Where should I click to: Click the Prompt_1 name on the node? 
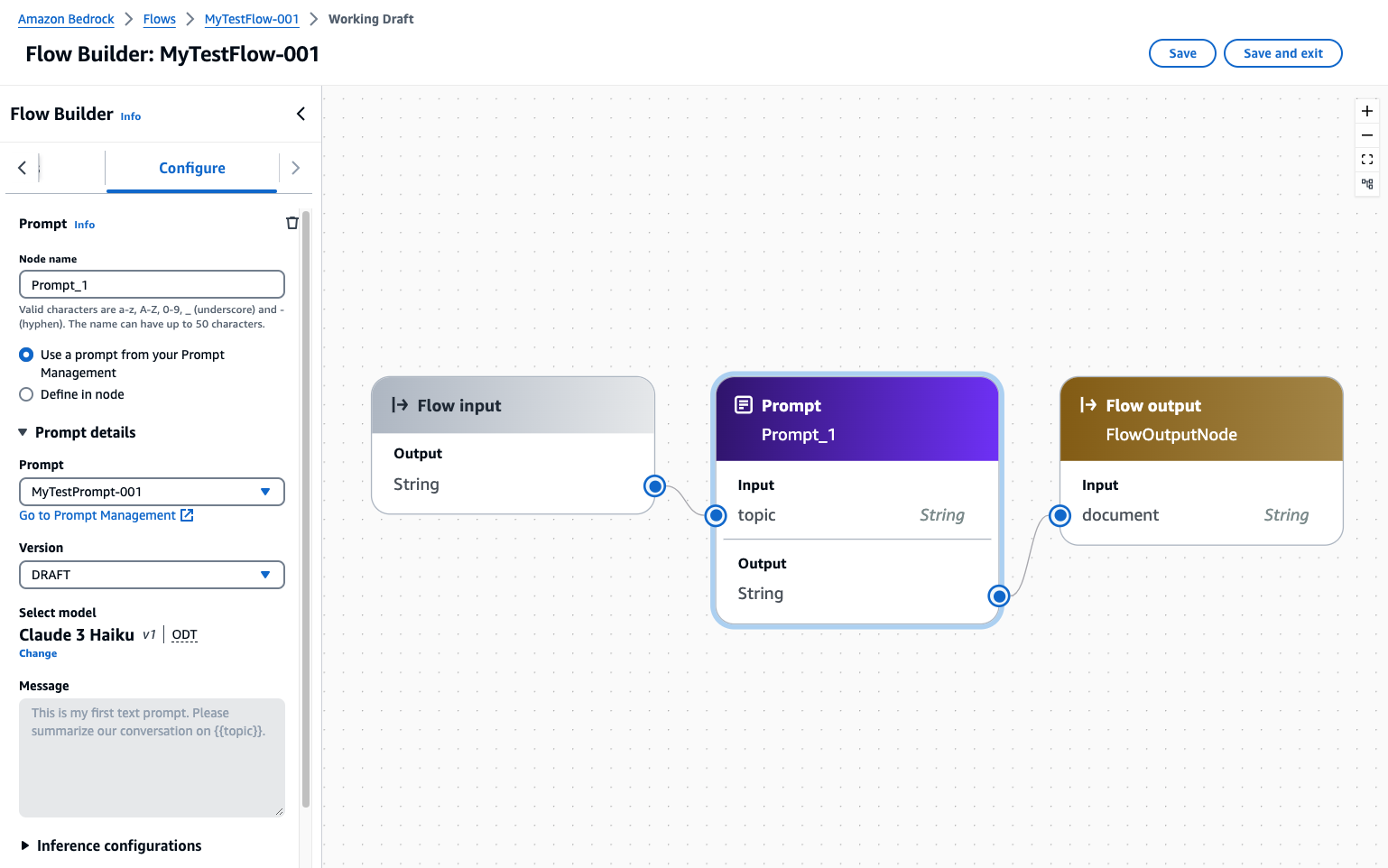(x=799, y=435)
